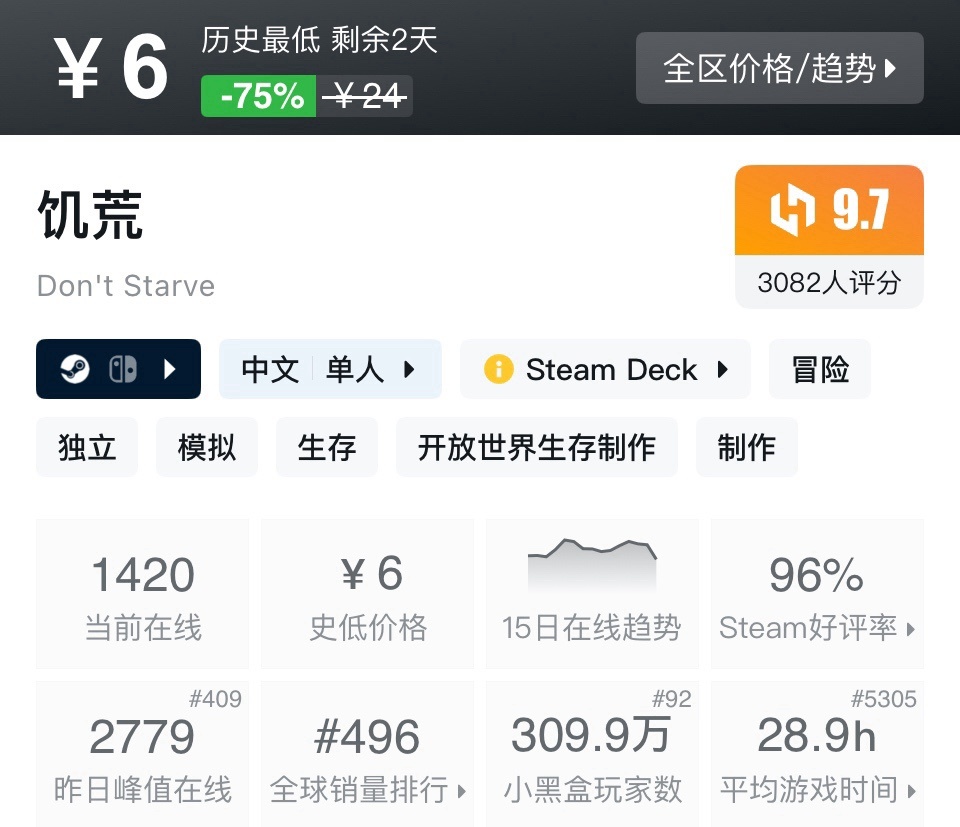Tap the 1420 当前在线 stat card
The height and width of the screenshot is (827, 960).
click(143, 594)
